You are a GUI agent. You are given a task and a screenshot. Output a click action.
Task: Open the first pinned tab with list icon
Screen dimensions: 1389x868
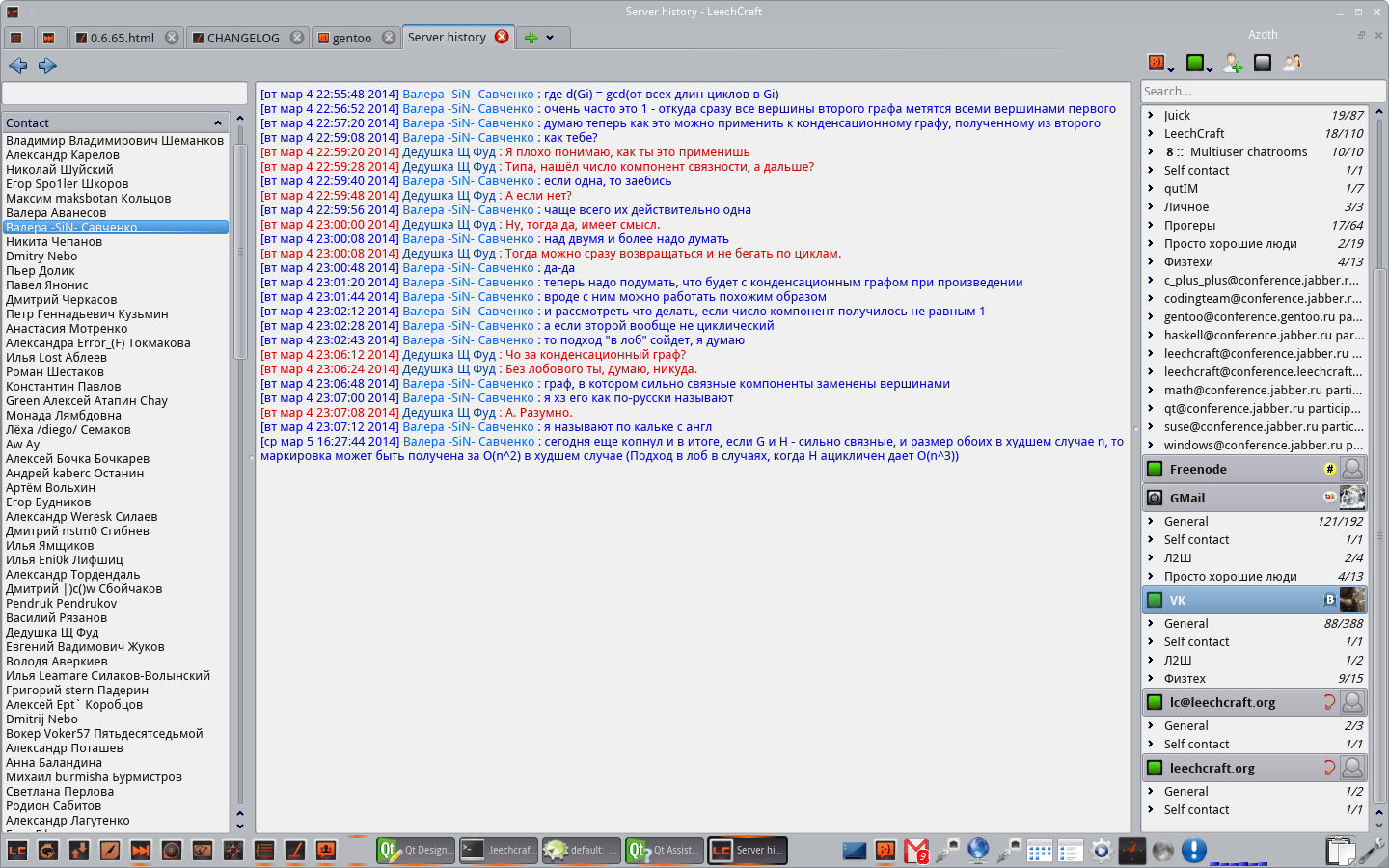15,38
